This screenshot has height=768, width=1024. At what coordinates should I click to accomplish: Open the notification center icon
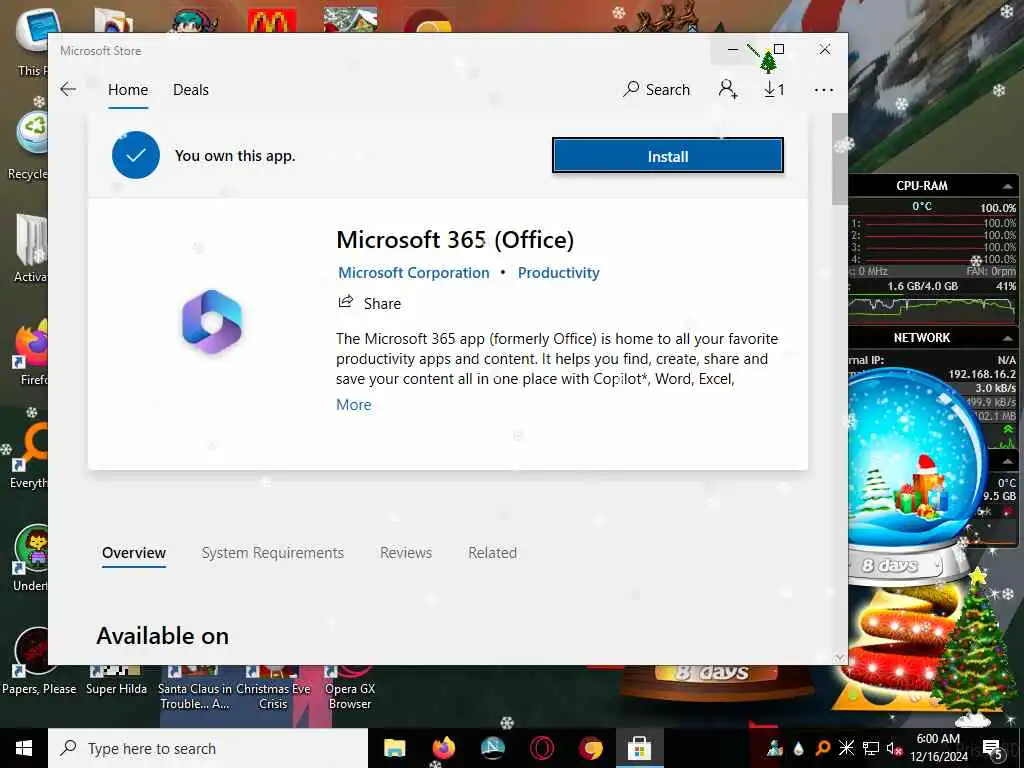[x=993, y=749]
